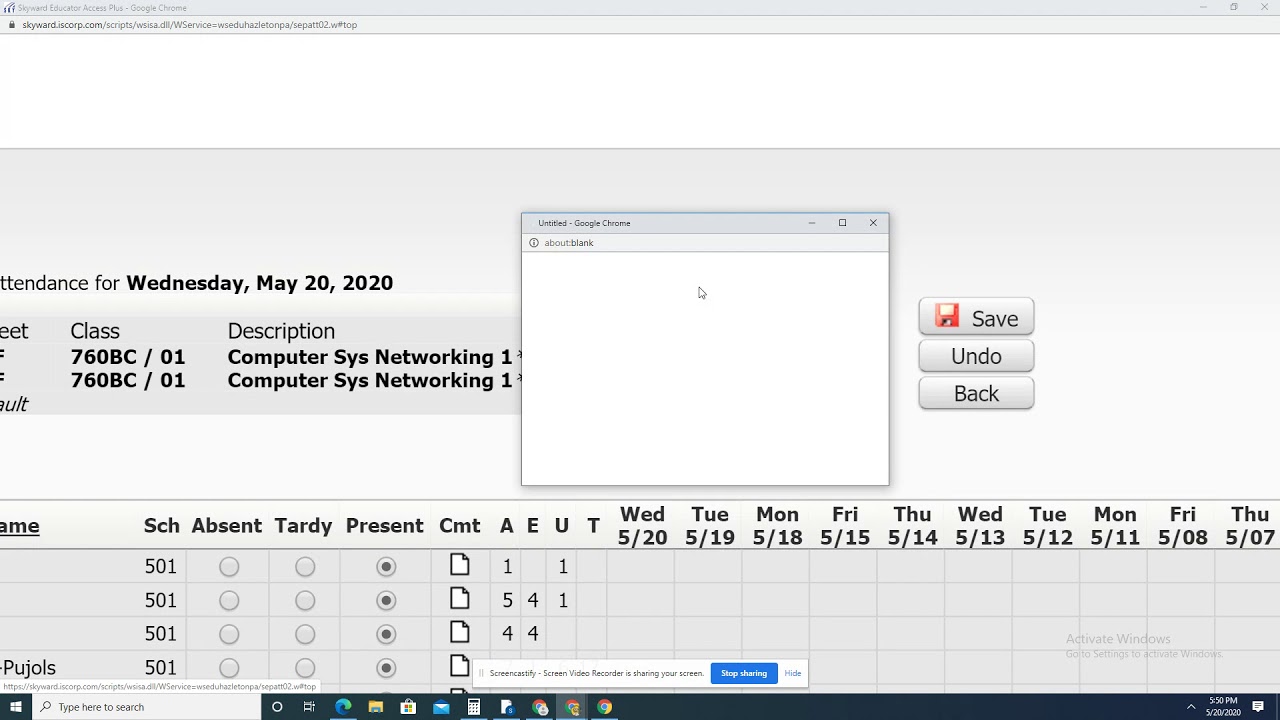Open comment icon in the Pujols row

coord(460,666)
